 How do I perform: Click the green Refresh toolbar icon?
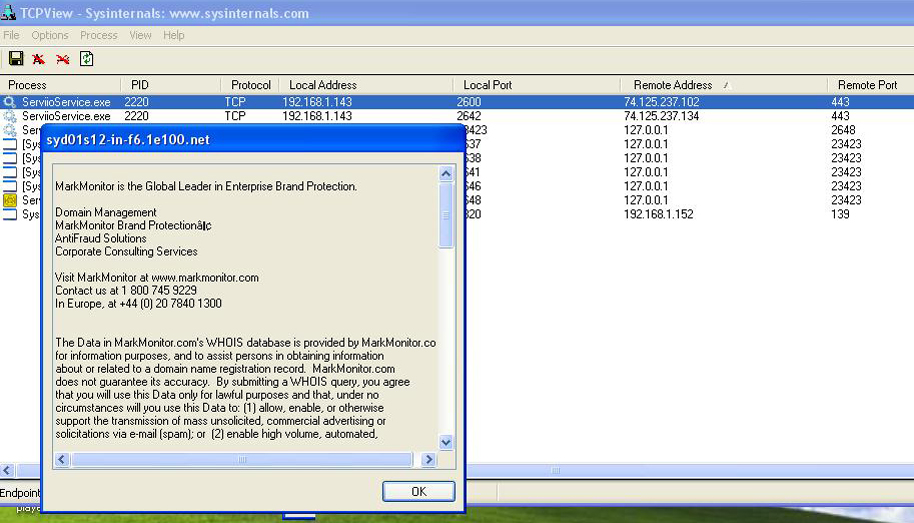[x=87, y=59]
